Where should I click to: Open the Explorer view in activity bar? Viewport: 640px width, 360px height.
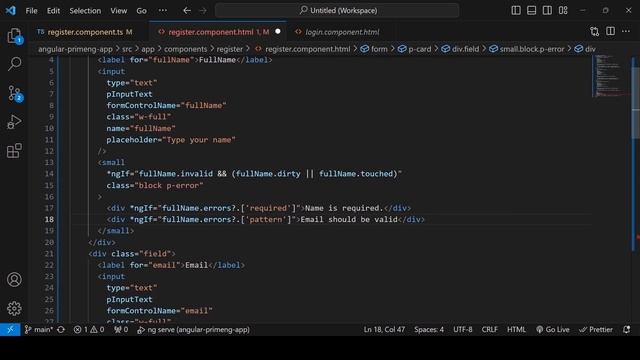[x=15, y=36]
